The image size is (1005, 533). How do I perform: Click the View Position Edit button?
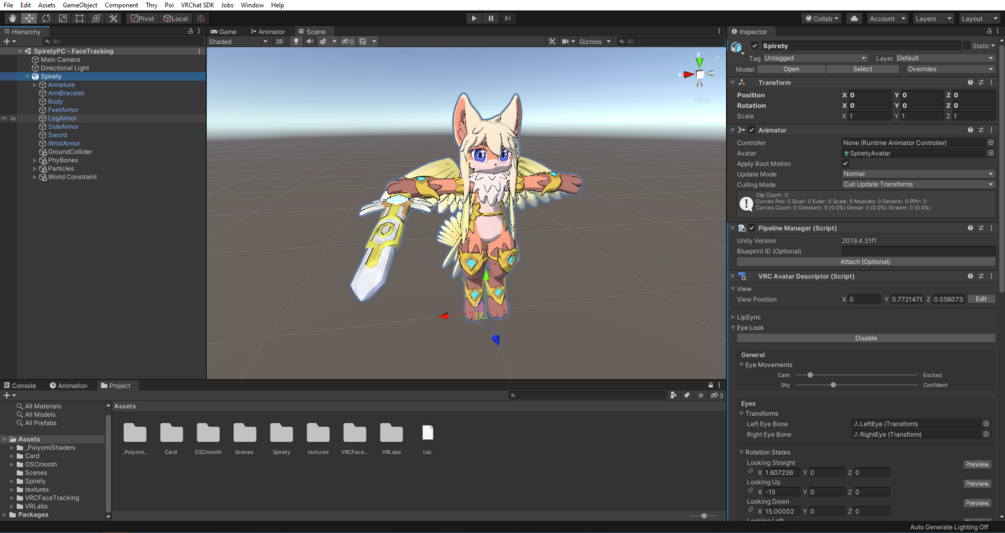[981, 299]
